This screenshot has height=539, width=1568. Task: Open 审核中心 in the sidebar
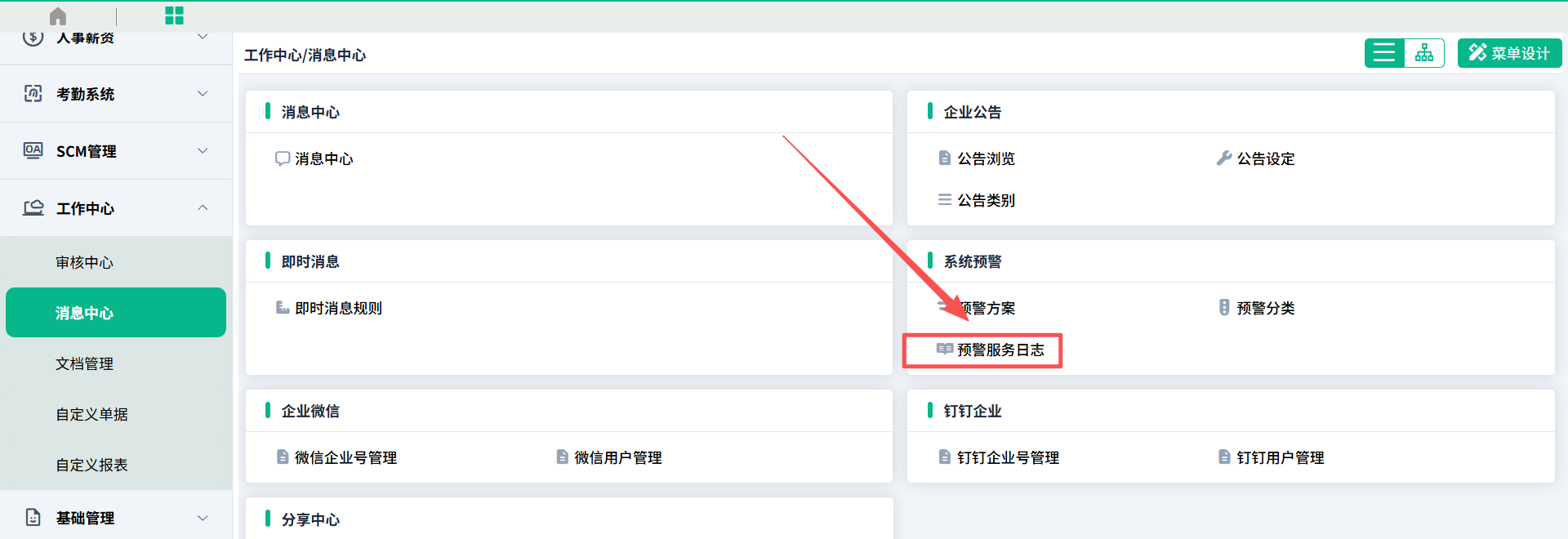pos(84,262)
